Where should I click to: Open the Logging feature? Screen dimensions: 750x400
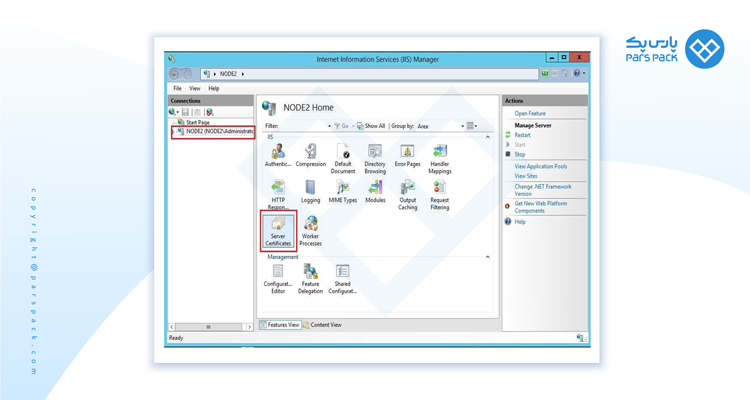[x=310, y=192]
